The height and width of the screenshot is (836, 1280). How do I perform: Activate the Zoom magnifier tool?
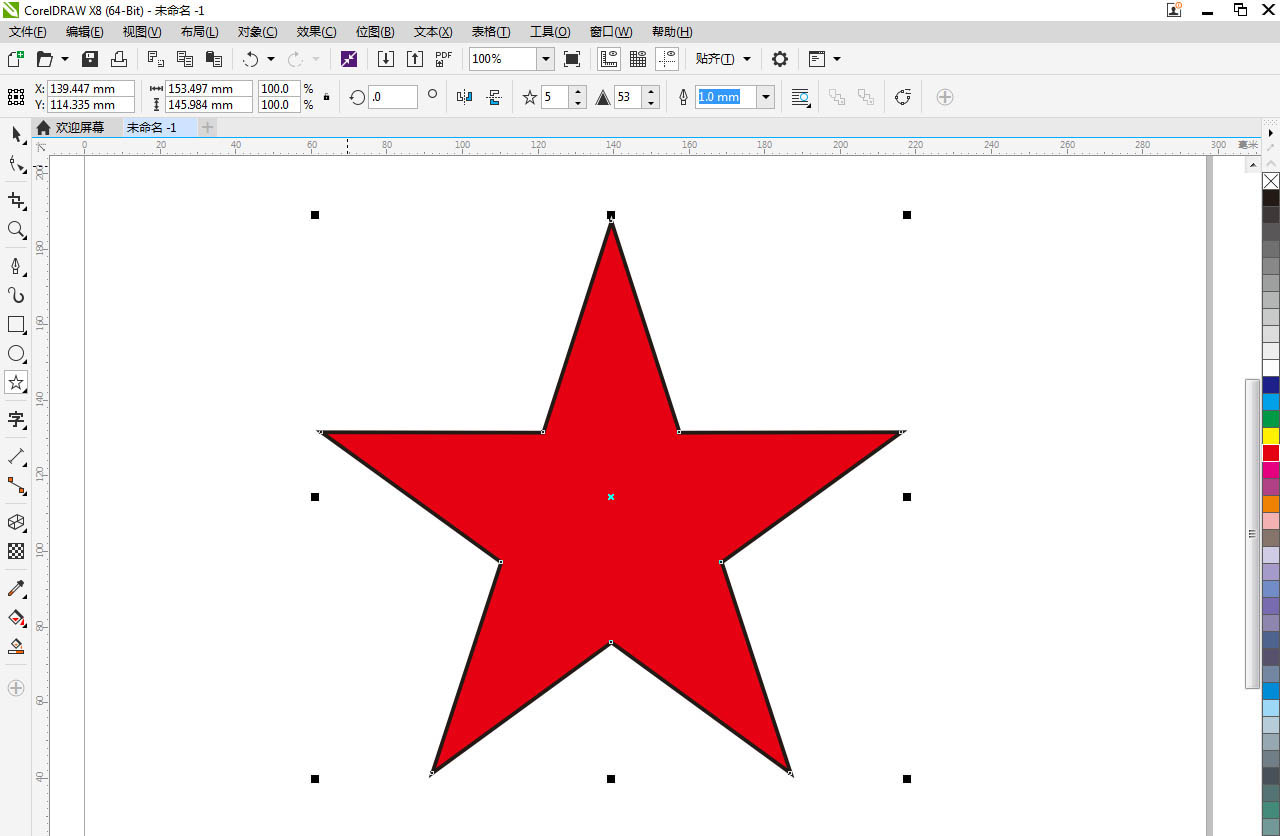[x=16, y=230]
